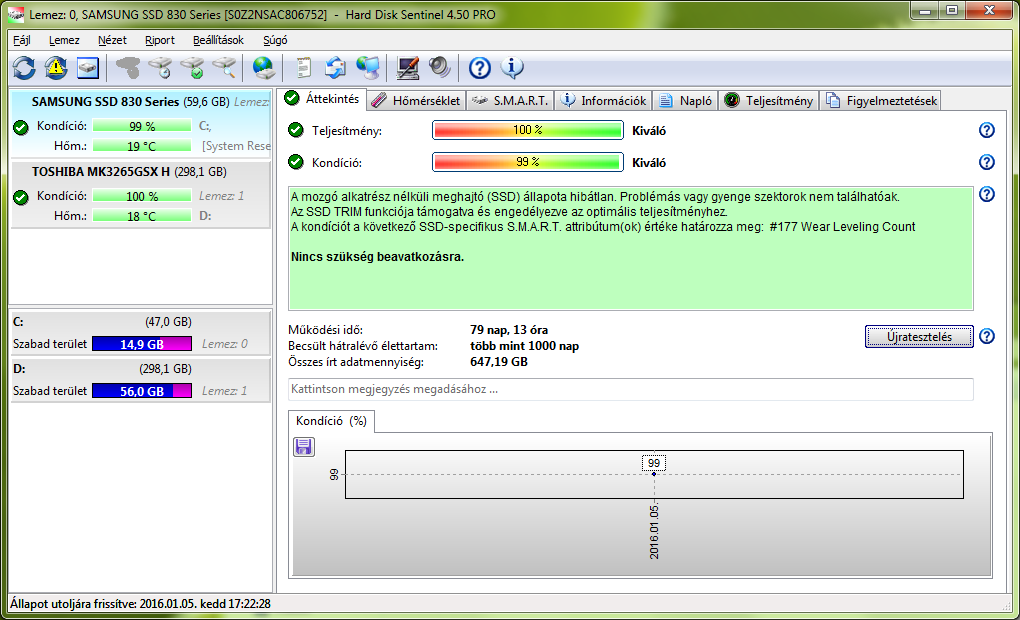Click the comment field 'Kattintson megjegyzés megadásához'
The height and width of the screenshot is (620, 1020).
point(631,389)
